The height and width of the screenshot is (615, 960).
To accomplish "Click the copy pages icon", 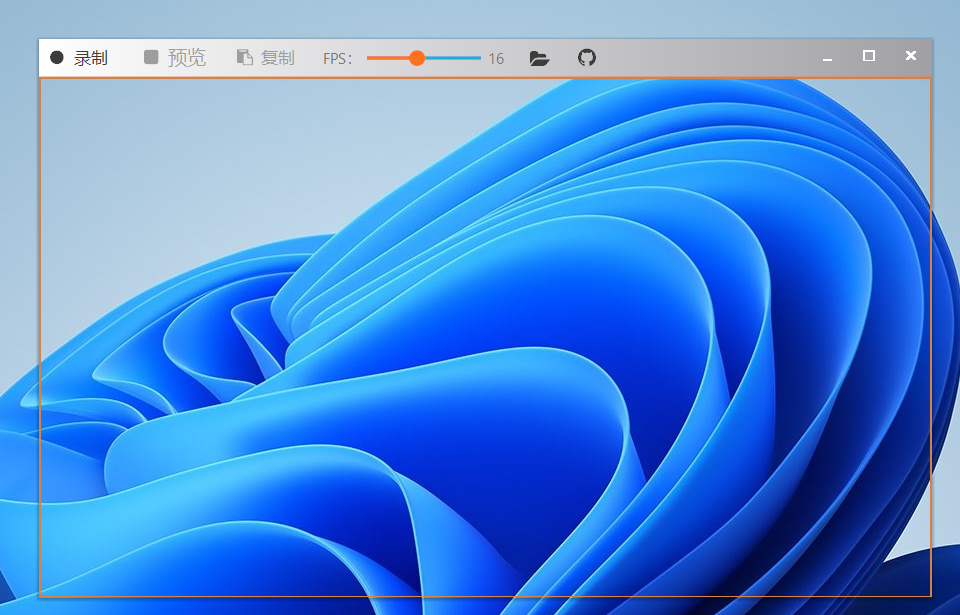I will 244,58.
